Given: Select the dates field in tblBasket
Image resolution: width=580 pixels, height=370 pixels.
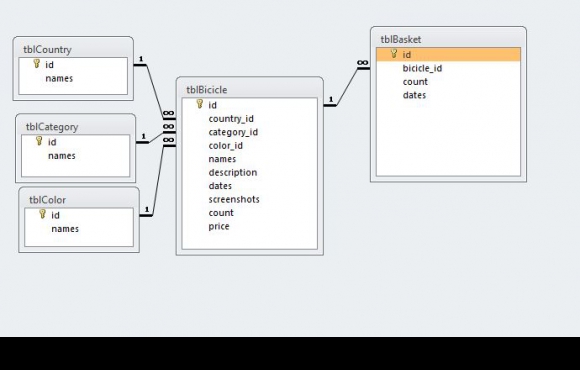Looking at the screenshot, I should point(448,95).
